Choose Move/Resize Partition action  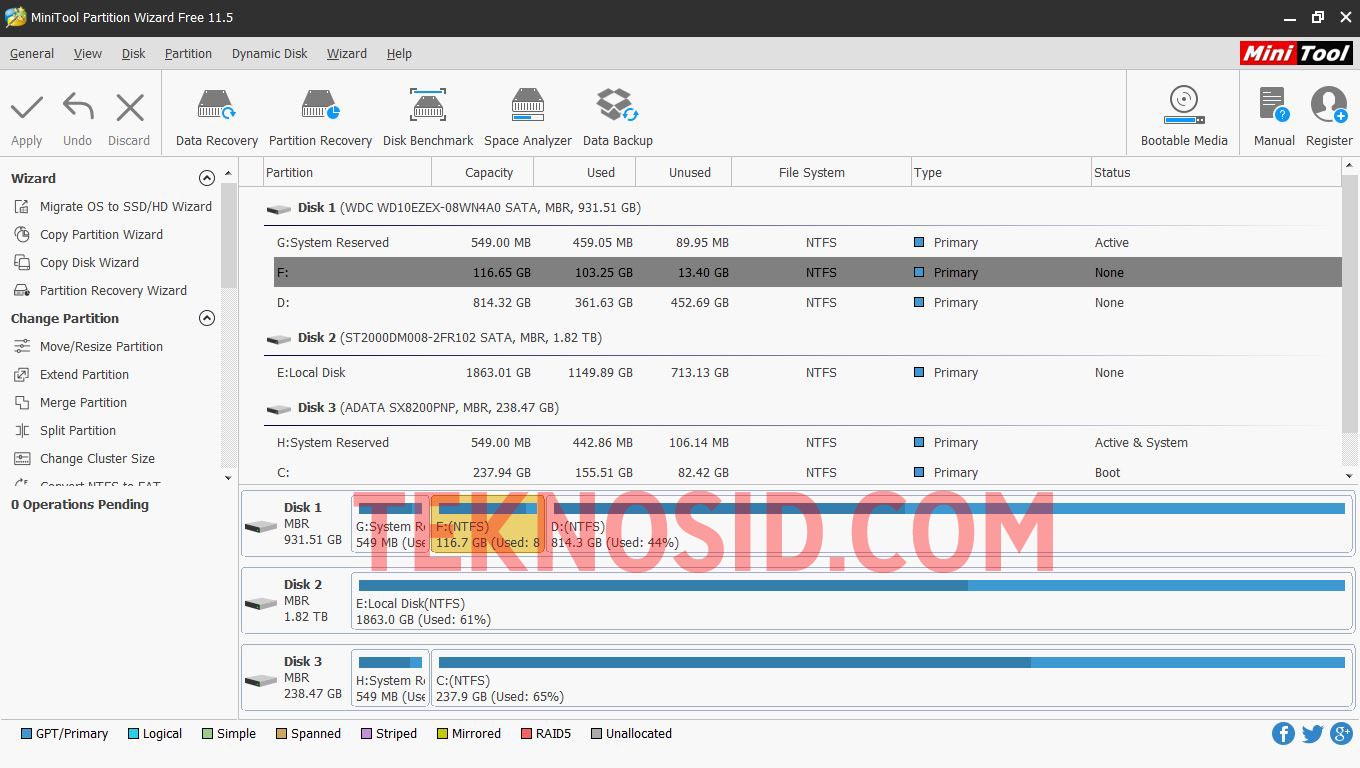pyautogui.click(x=101, y=347)
